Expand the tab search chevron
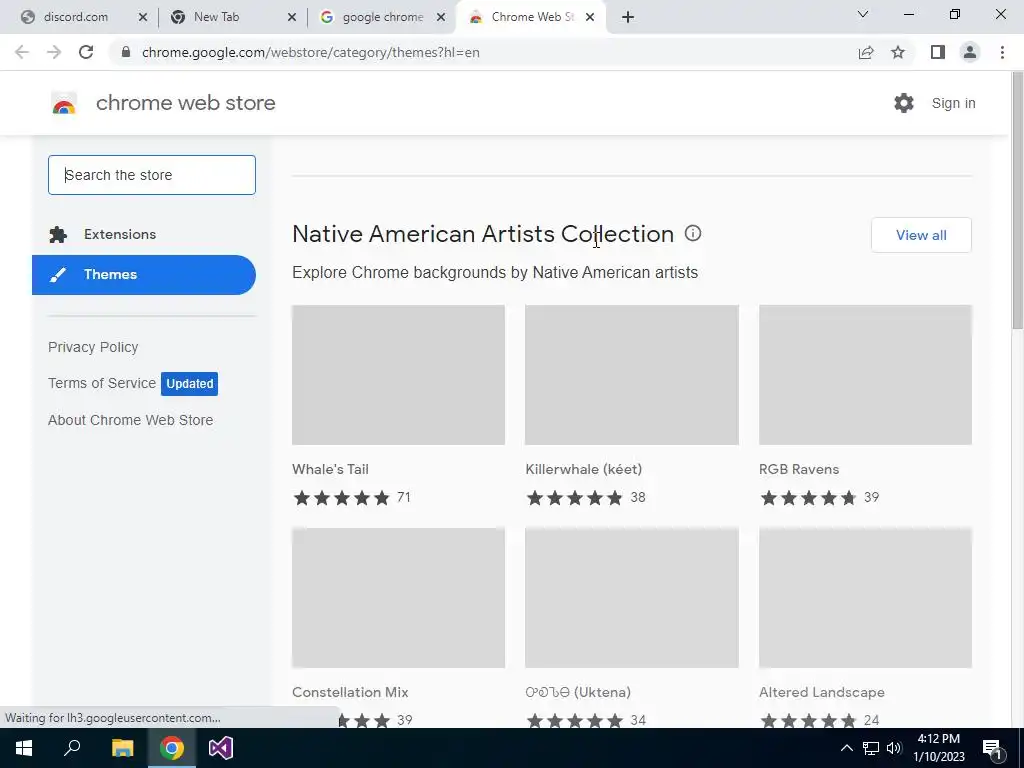The image size is (1024, 768). 863,14
